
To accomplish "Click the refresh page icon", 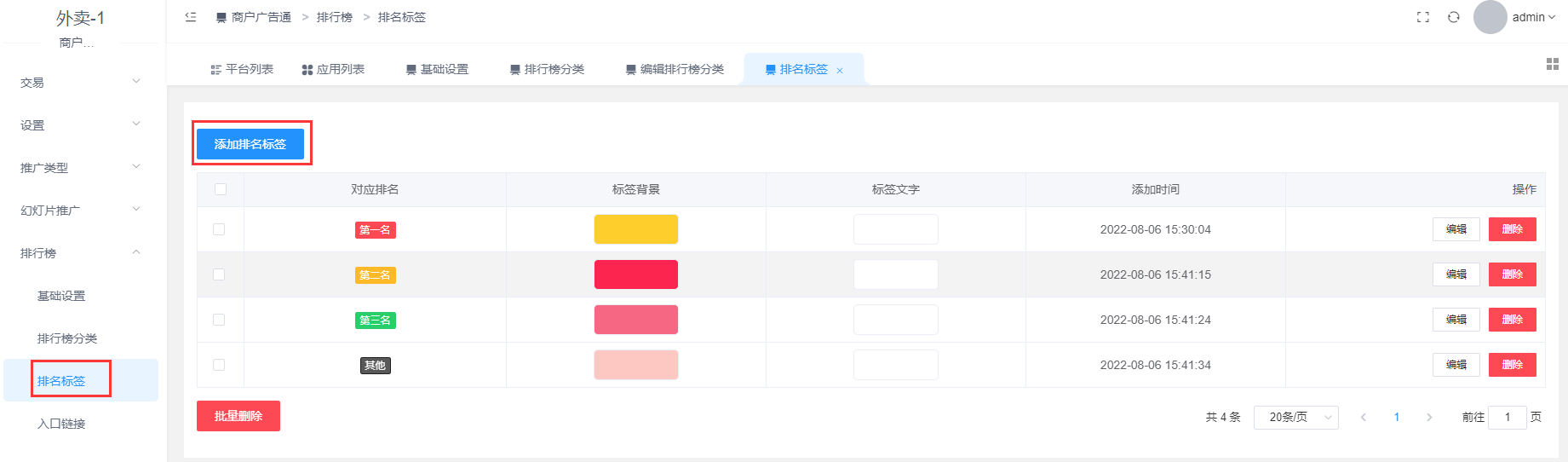I will tap(1454, 17).
